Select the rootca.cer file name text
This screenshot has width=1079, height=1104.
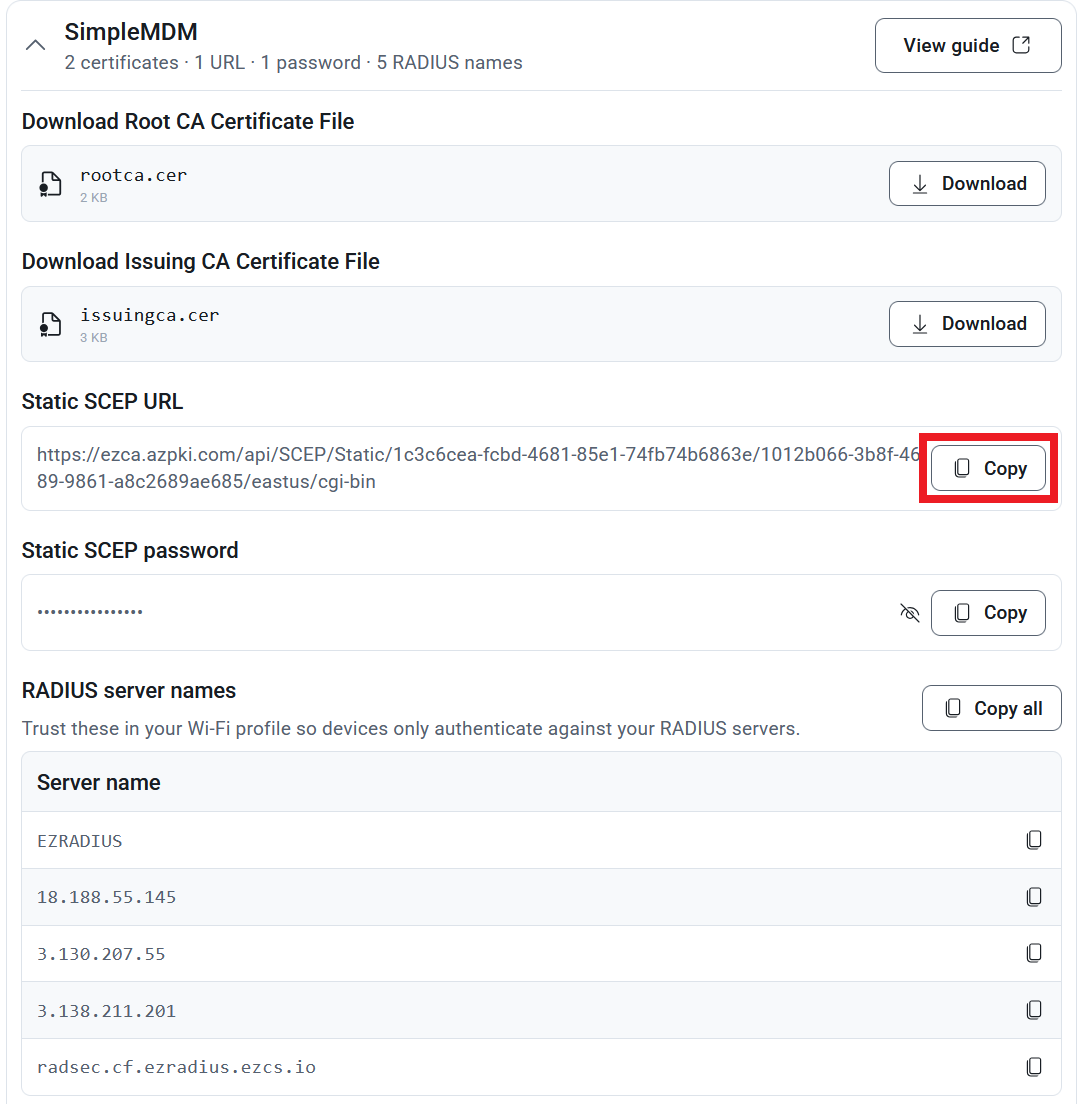(133, 175)
